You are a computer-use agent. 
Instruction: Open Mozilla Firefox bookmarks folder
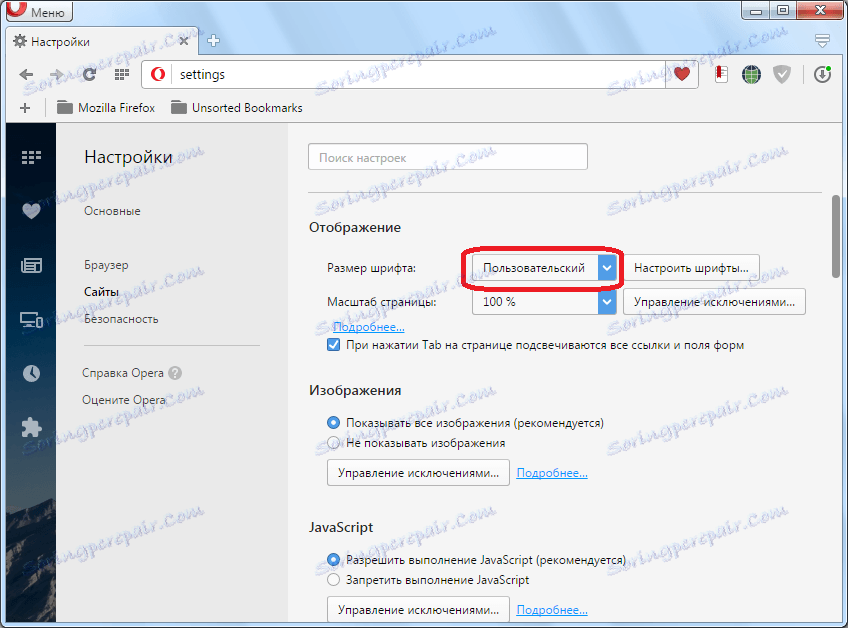[x=106, y=108]
